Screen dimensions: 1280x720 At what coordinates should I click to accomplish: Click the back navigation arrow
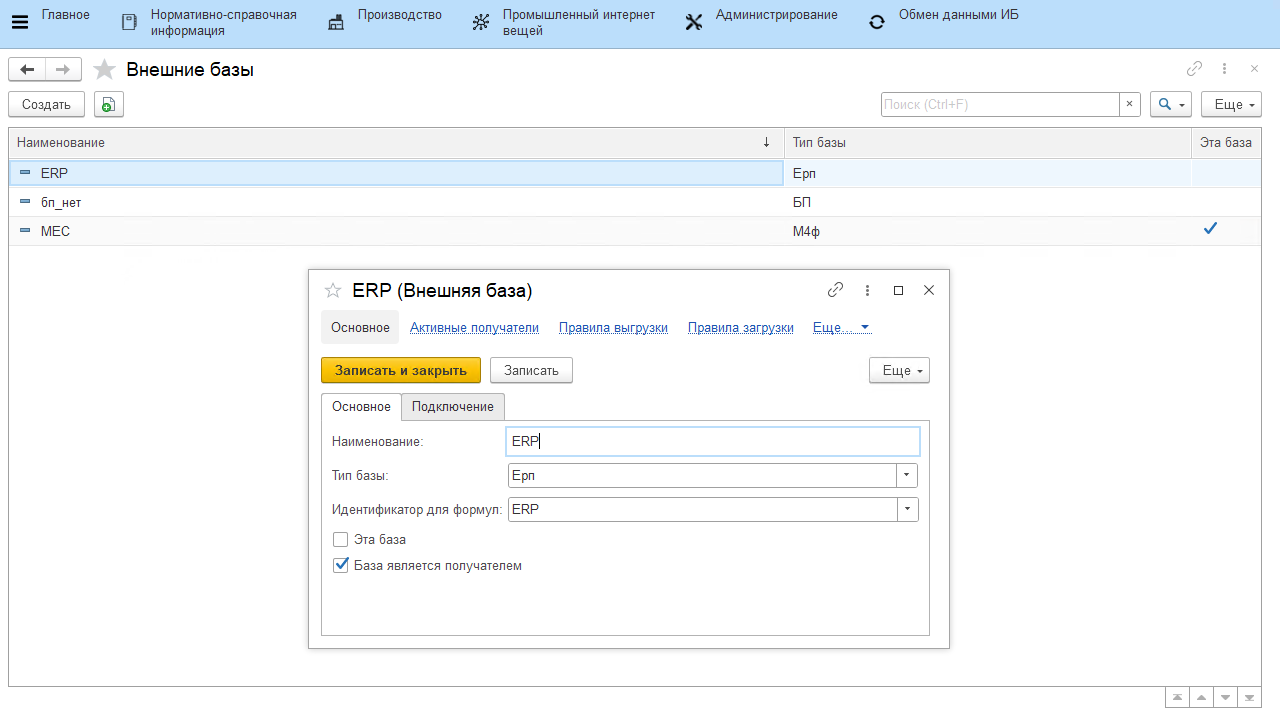(27, 69)
